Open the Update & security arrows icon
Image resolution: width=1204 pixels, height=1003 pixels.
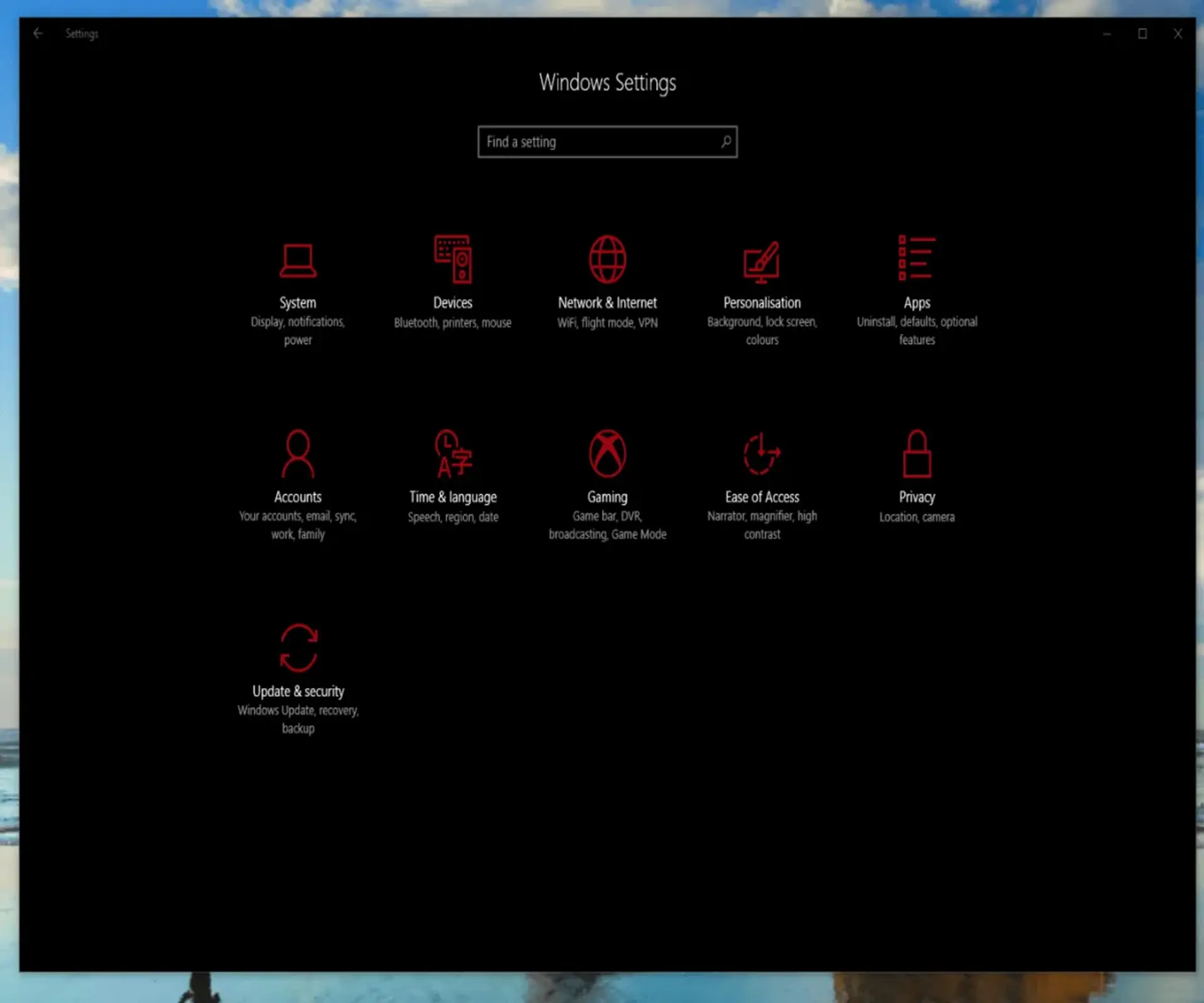(x=298, y=648)
